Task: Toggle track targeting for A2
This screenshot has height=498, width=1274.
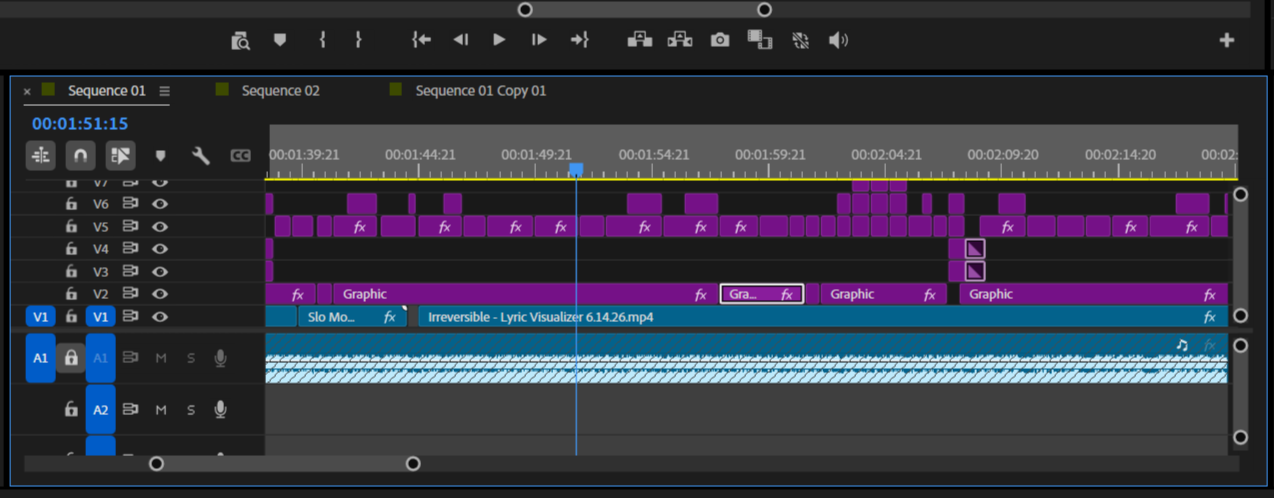Action: coord(100,410)
